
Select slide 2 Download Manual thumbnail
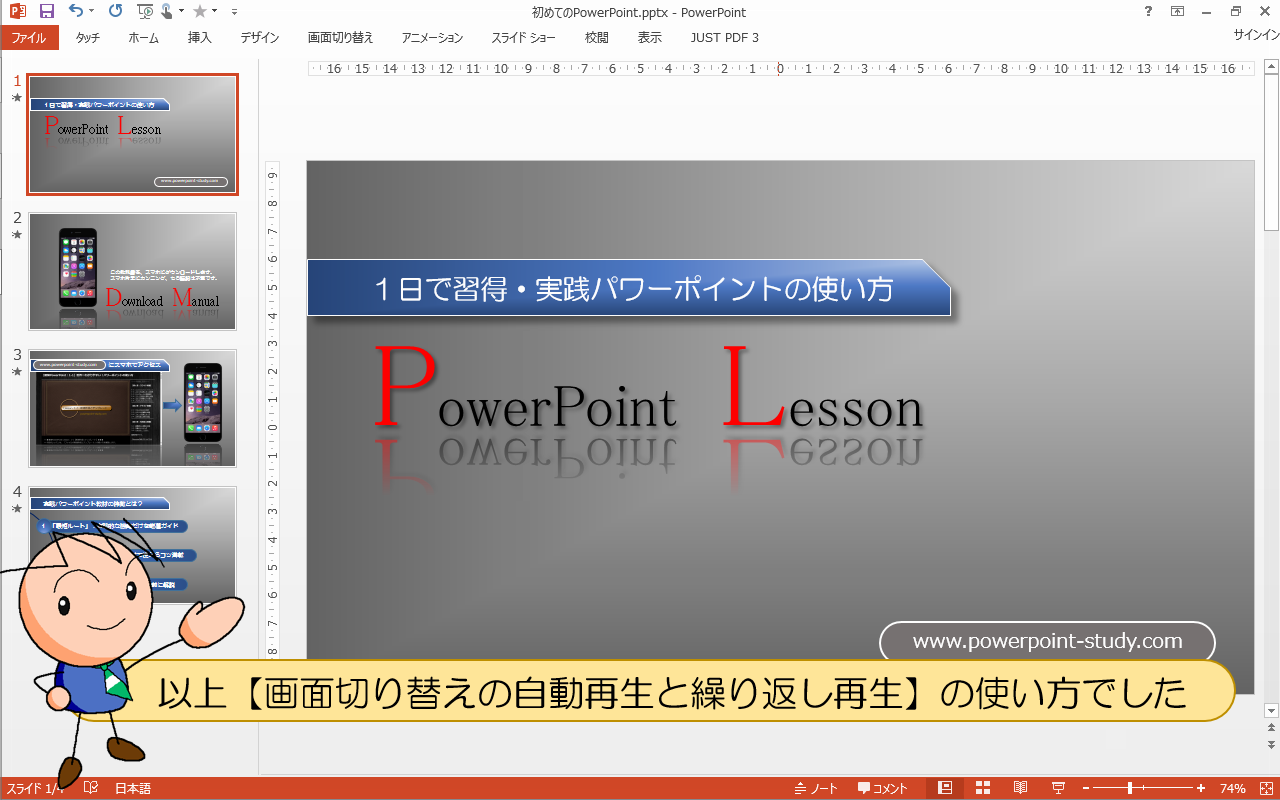(133, 271)
